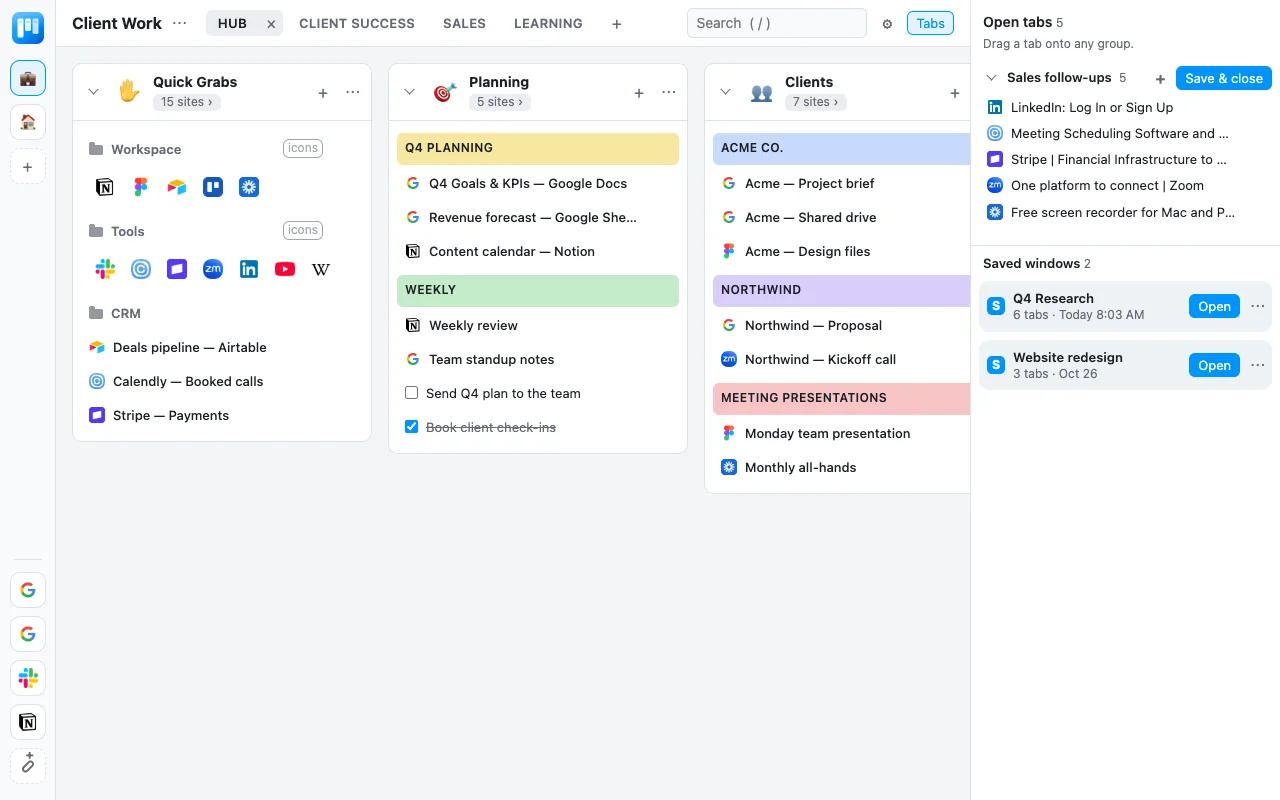Toggle the icons view for Workspace folder
The width and height of the screenshot is (1280, 800).
[303, 148]
